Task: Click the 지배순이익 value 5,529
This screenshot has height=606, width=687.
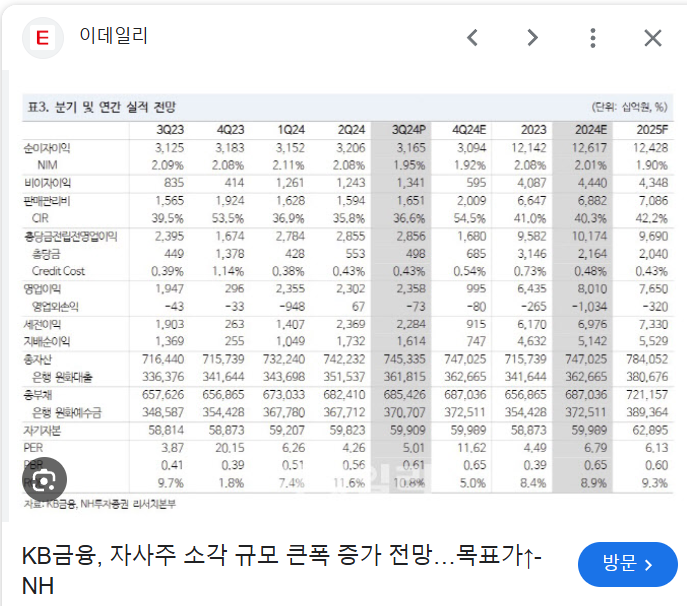Action: click(653, 341)
